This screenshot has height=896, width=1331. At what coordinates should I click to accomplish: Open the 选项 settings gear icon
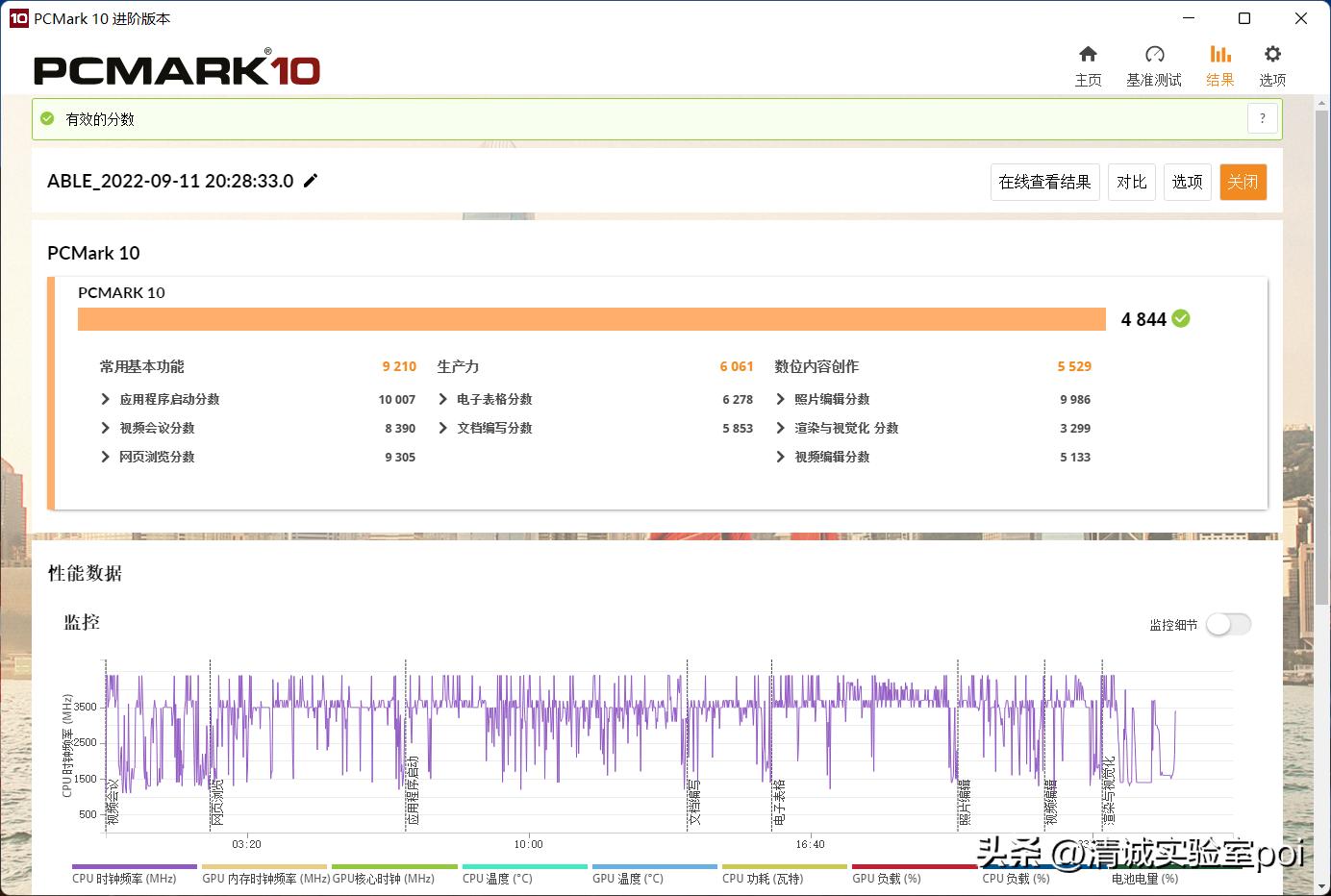1272,54
